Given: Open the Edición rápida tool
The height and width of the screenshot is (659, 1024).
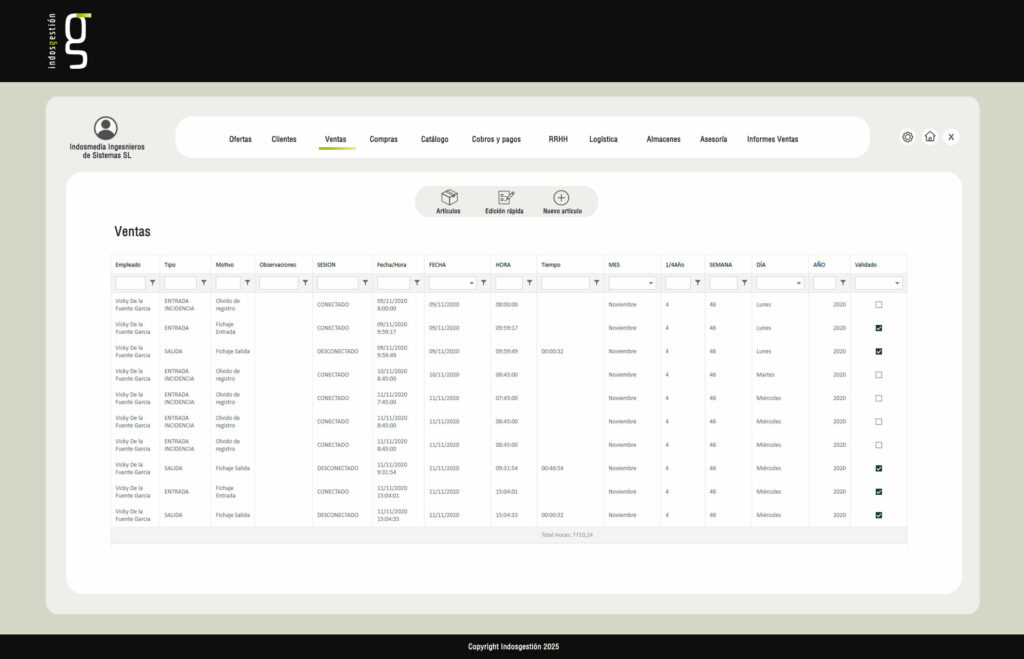Looking at the screenshot, I should 505,201.
